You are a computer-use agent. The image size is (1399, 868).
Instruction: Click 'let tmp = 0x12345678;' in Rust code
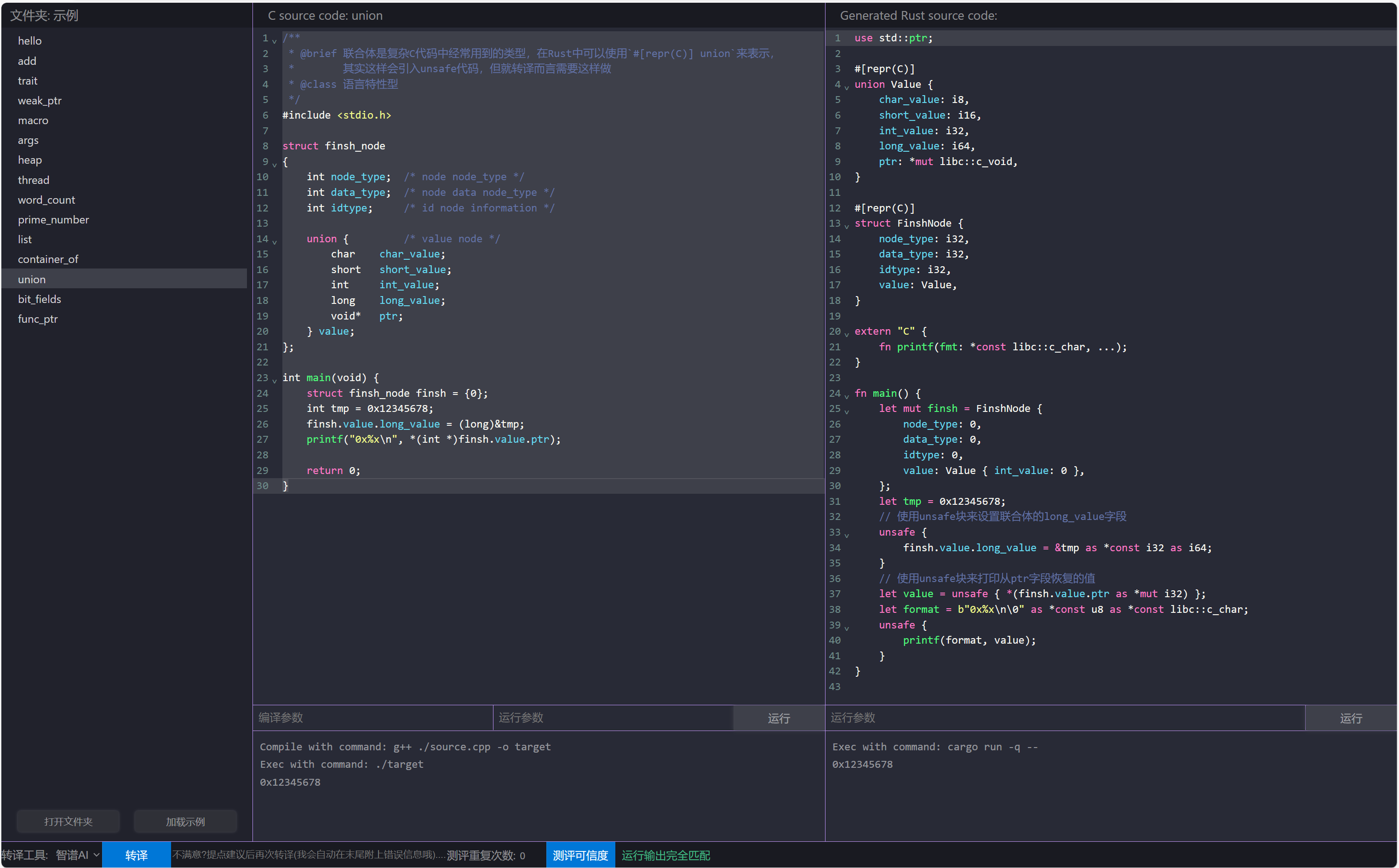pyautogui.click(x=942, y=501)
